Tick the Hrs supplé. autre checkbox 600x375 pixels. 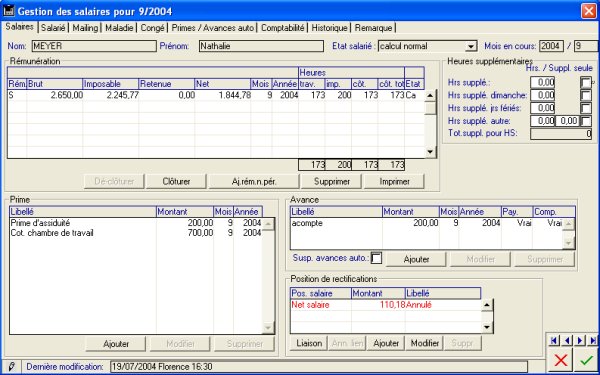tap(586, 121)
